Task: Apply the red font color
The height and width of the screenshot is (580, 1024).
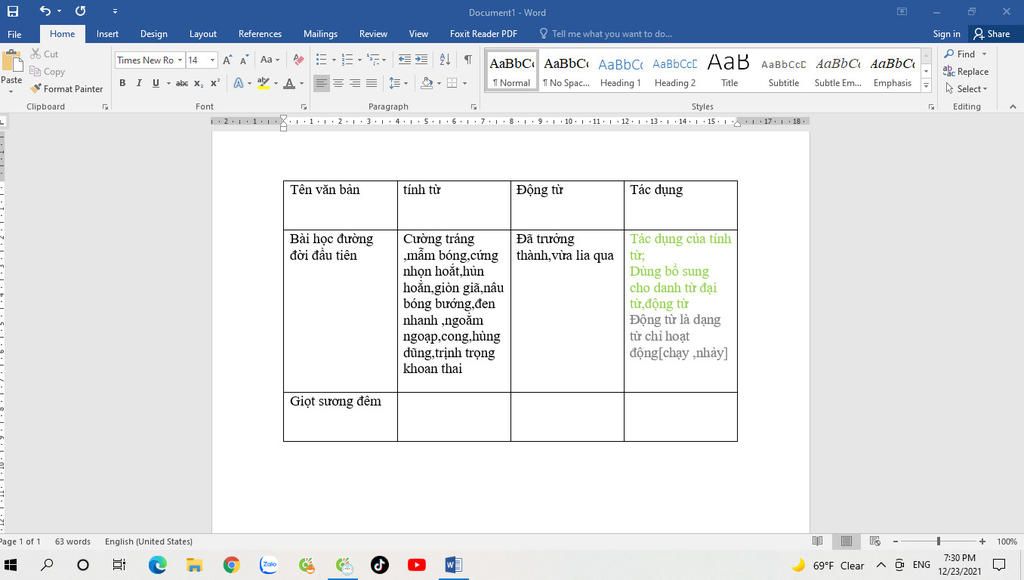Action: [x=289, y=83]
